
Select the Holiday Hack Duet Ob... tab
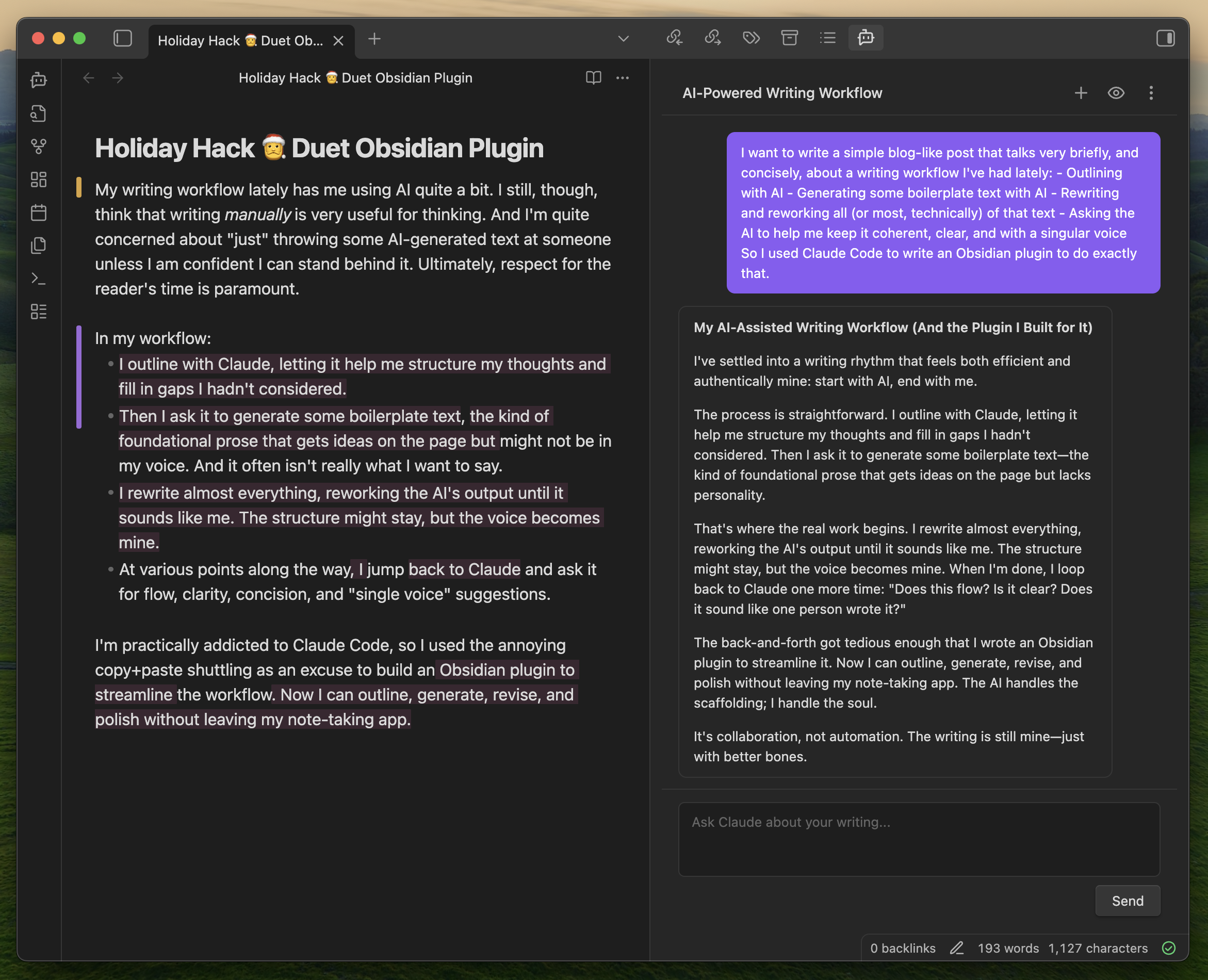(x=240, y=41)
